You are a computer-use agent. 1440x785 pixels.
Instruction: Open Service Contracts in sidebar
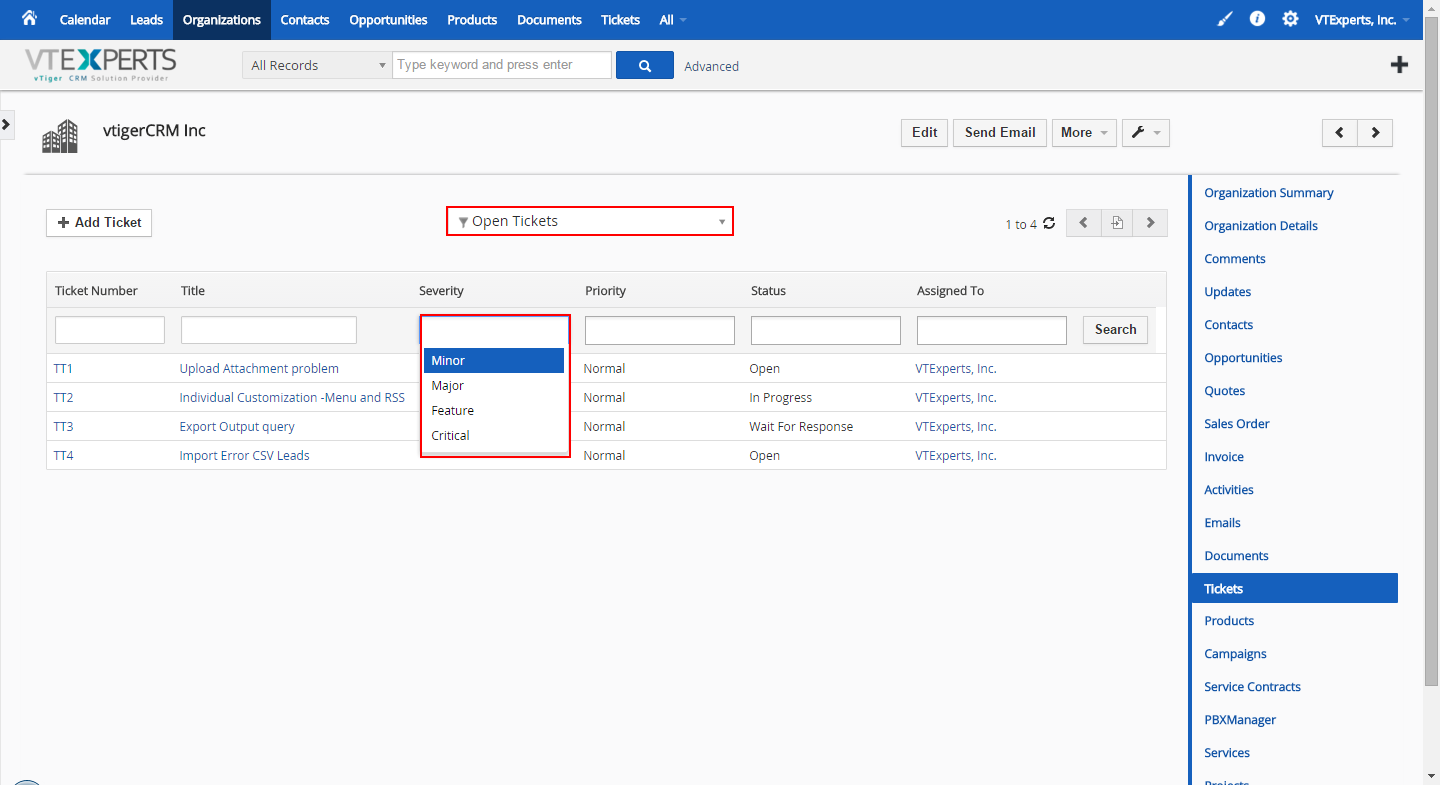[x=1252, y=687]
